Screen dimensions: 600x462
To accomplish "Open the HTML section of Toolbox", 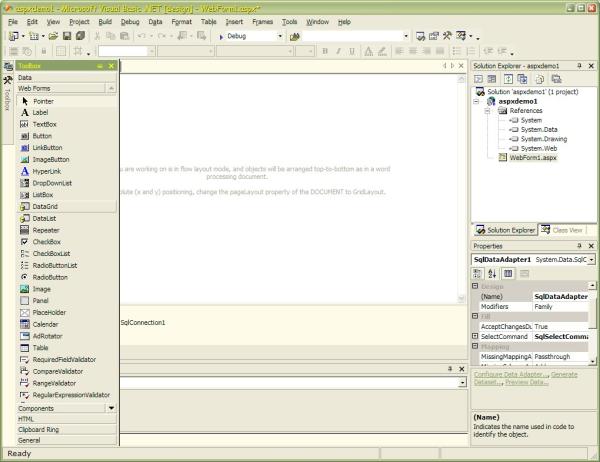I will click(x=67, y=419).
